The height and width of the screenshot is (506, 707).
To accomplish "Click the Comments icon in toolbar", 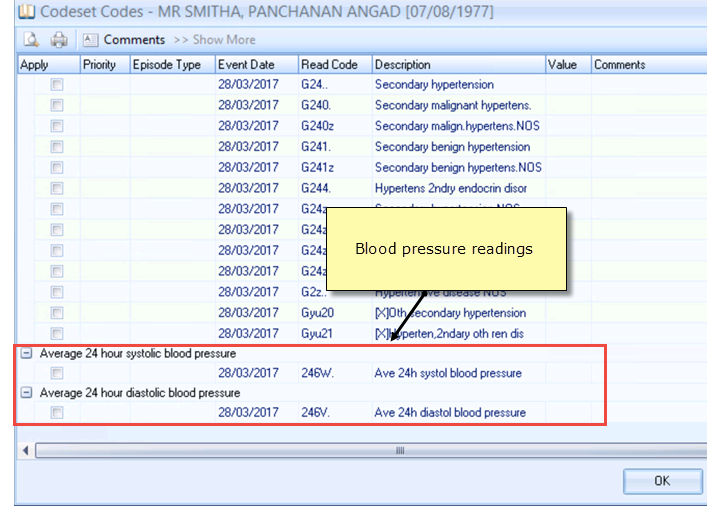I will (x=90, y=40).
